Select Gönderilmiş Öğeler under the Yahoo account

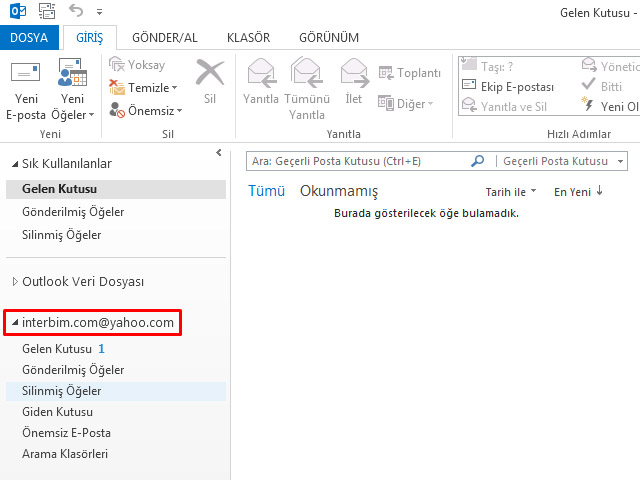click(73, 370)
